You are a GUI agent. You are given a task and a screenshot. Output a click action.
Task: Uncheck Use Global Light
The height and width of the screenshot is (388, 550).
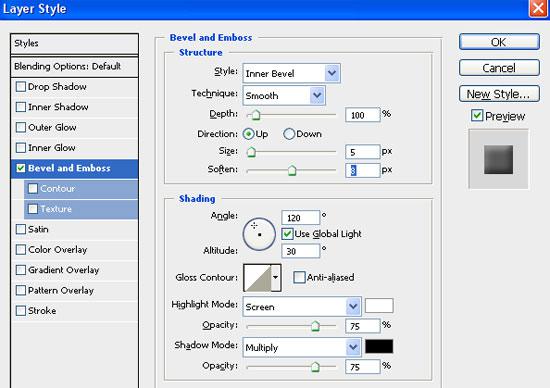pyautogui.click(x=287, y=234)
